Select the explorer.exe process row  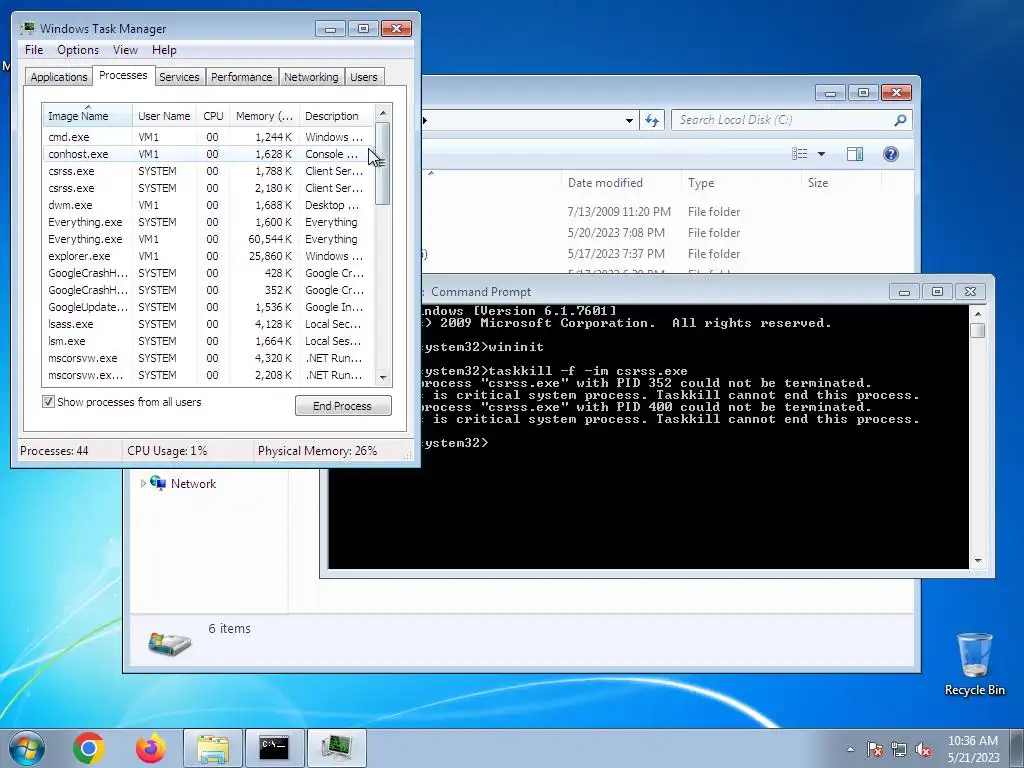(x=208, y=256)
